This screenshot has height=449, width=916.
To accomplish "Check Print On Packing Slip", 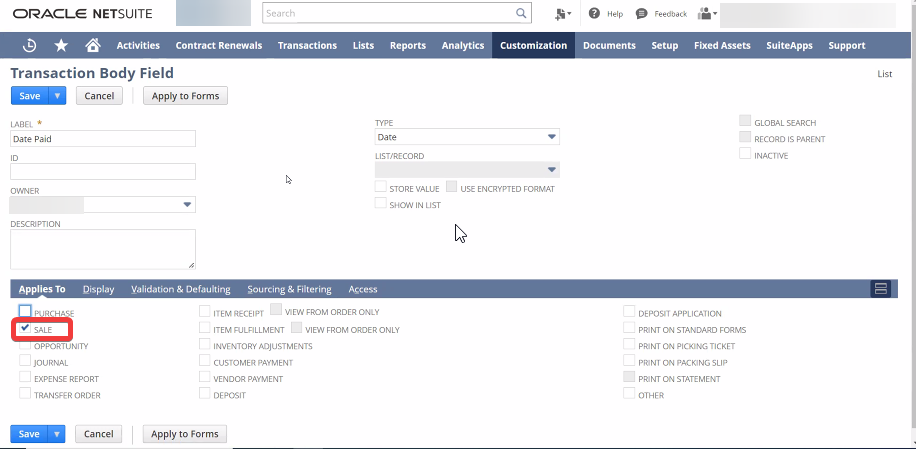I will pos(629,361).
